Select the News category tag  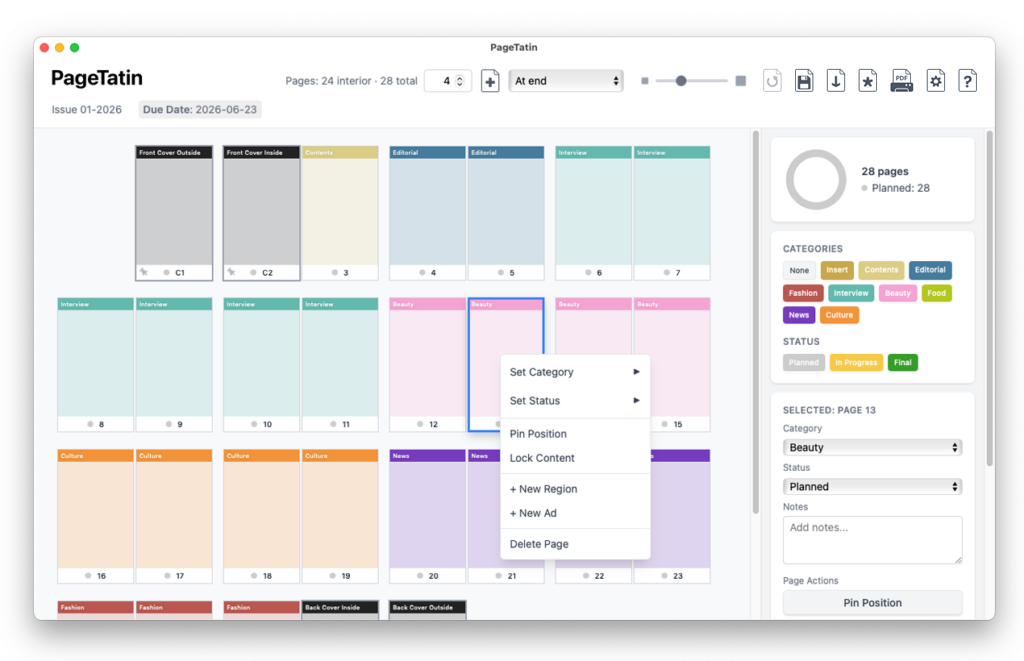click(799, 315)
